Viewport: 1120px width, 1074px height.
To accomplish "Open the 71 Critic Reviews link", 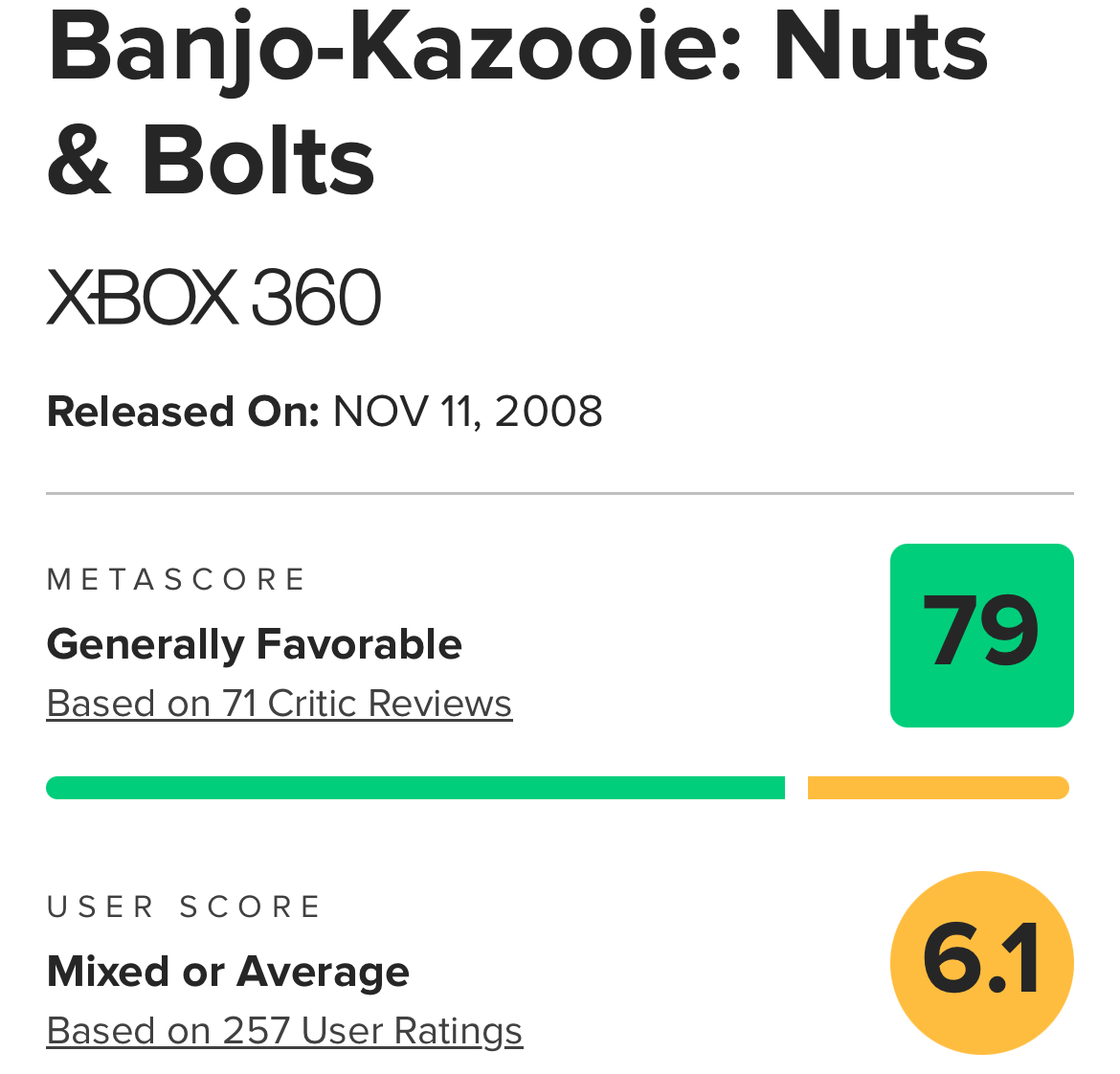I will [x=280, y=704].
